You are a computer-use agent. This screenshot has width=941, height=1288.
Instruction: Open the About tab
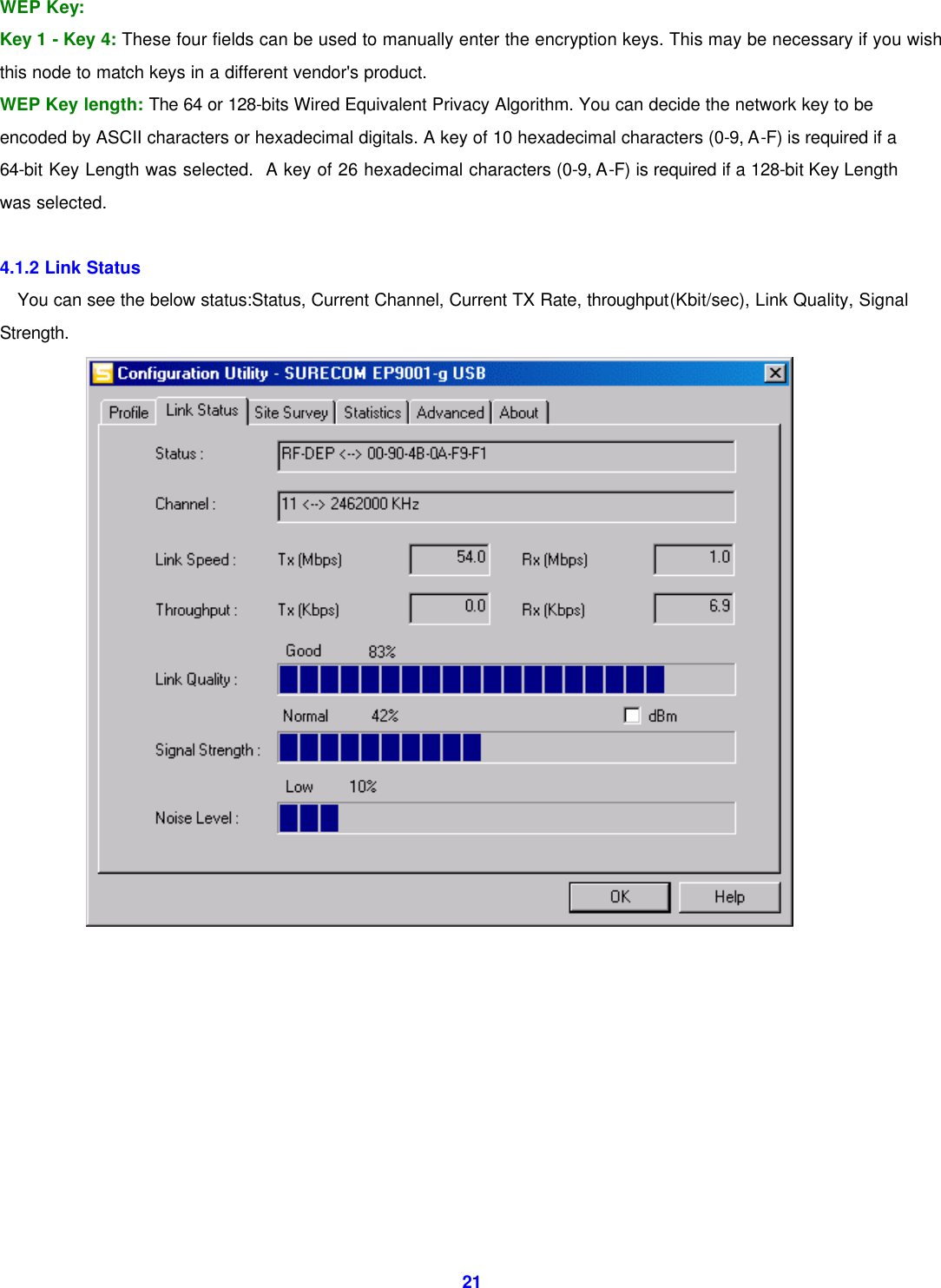point(519,413)
